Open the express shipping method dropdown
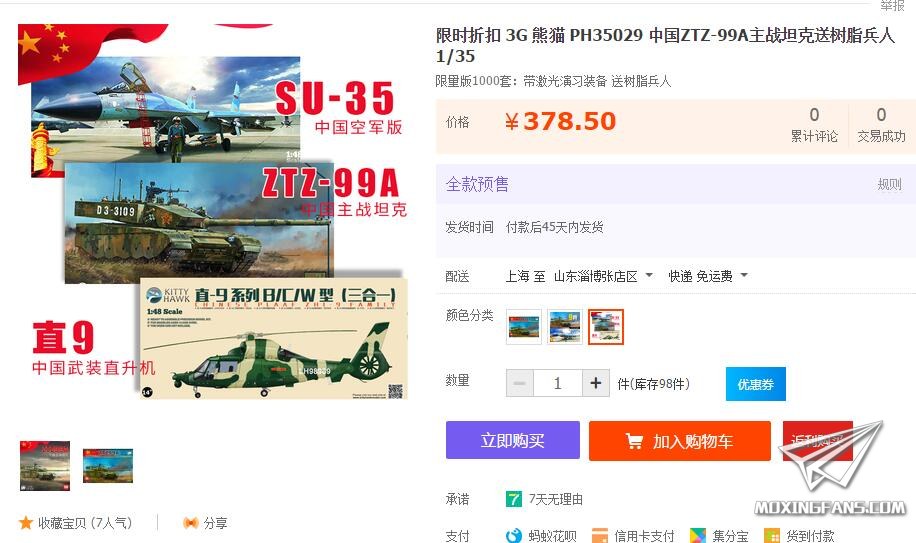 point(744,276)
